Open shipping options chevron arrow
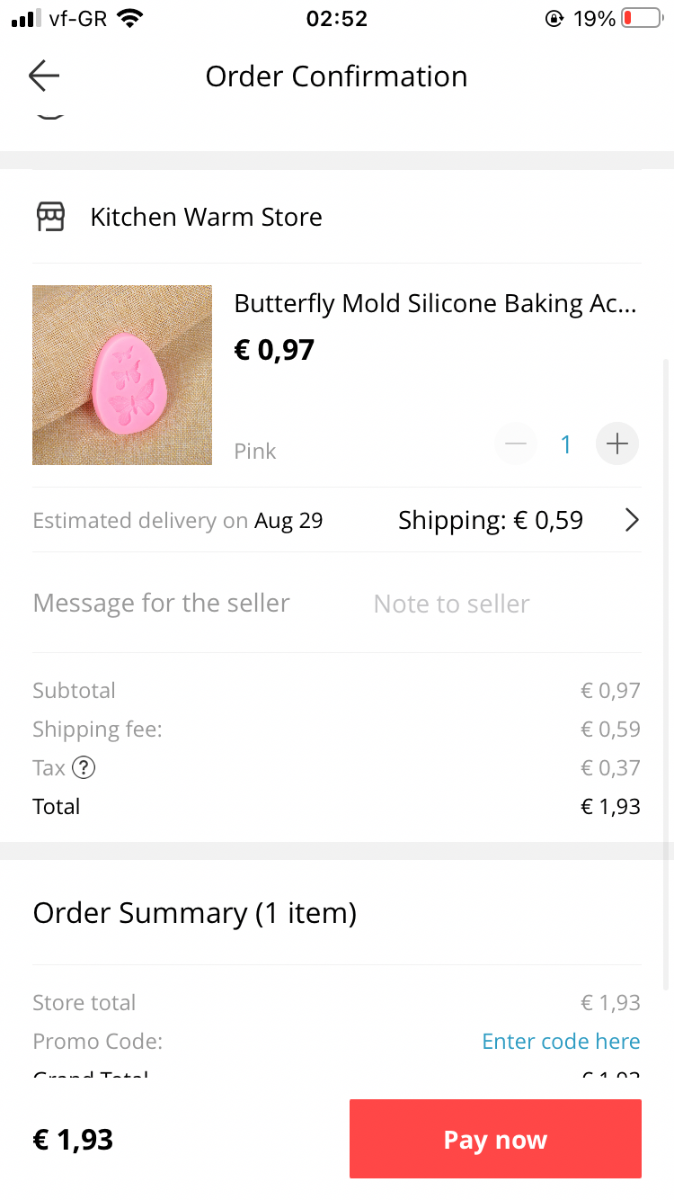The image size is (674, 1200). point(631,520)
